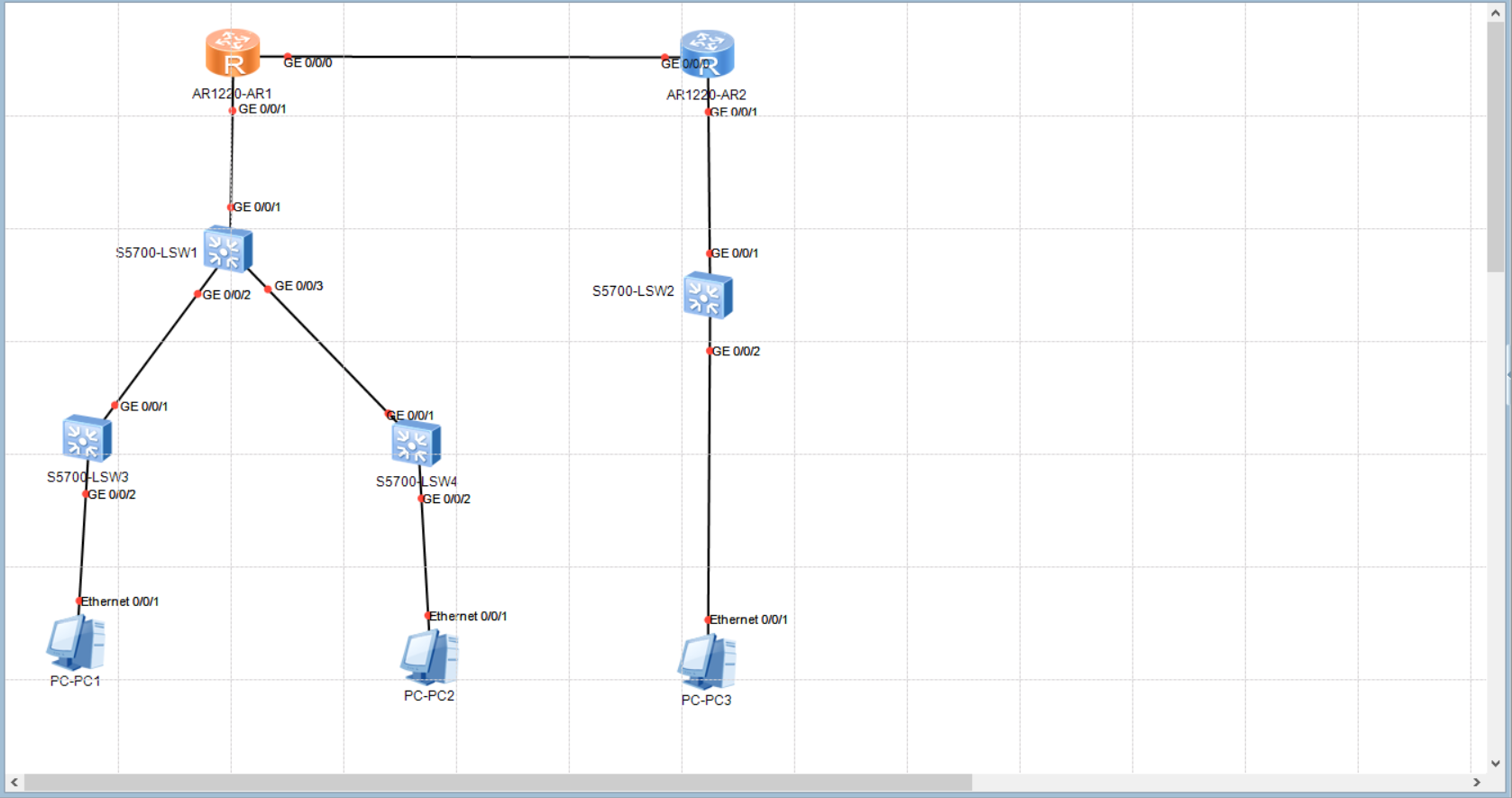Click AR1's GE 0/0/1 port label

262,109
